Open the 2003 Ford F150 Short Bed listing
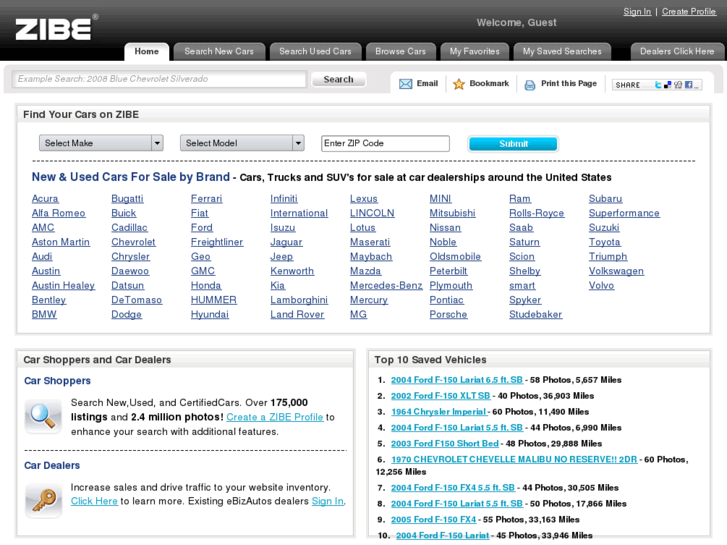 pos(445,443)
